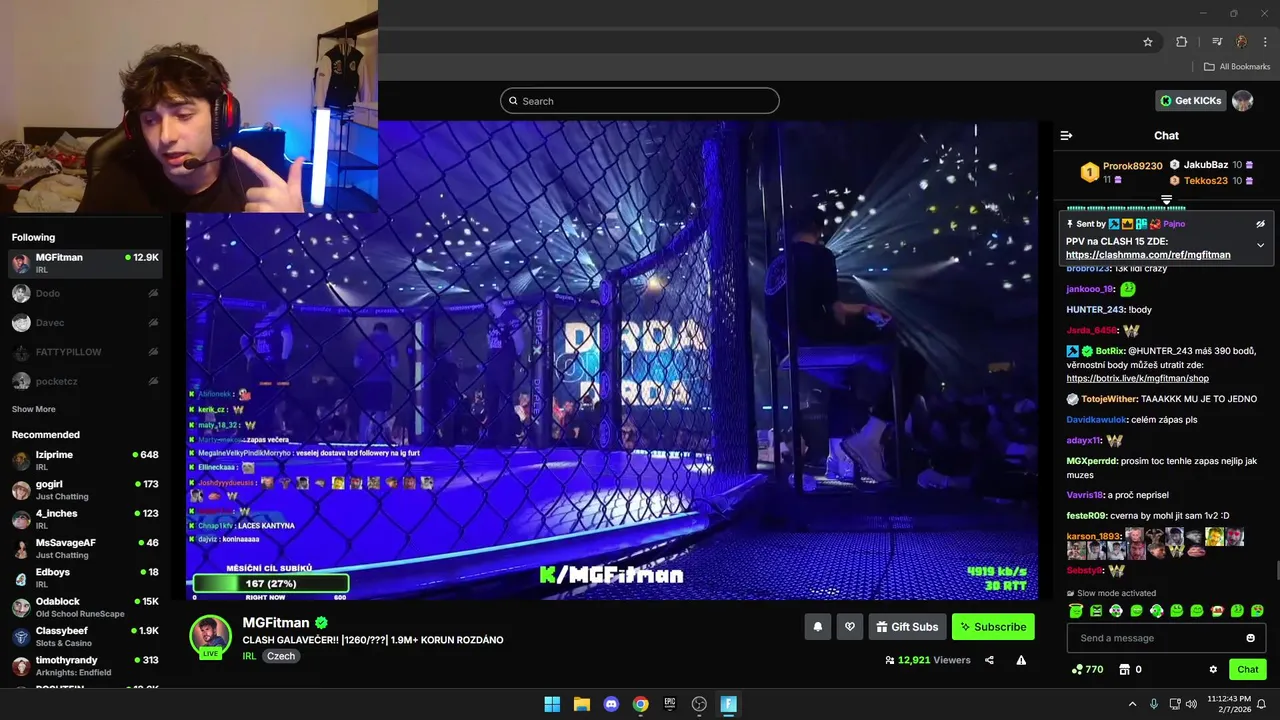Expand the chat leaderboard with the arrow handle

coord(1166,200)
